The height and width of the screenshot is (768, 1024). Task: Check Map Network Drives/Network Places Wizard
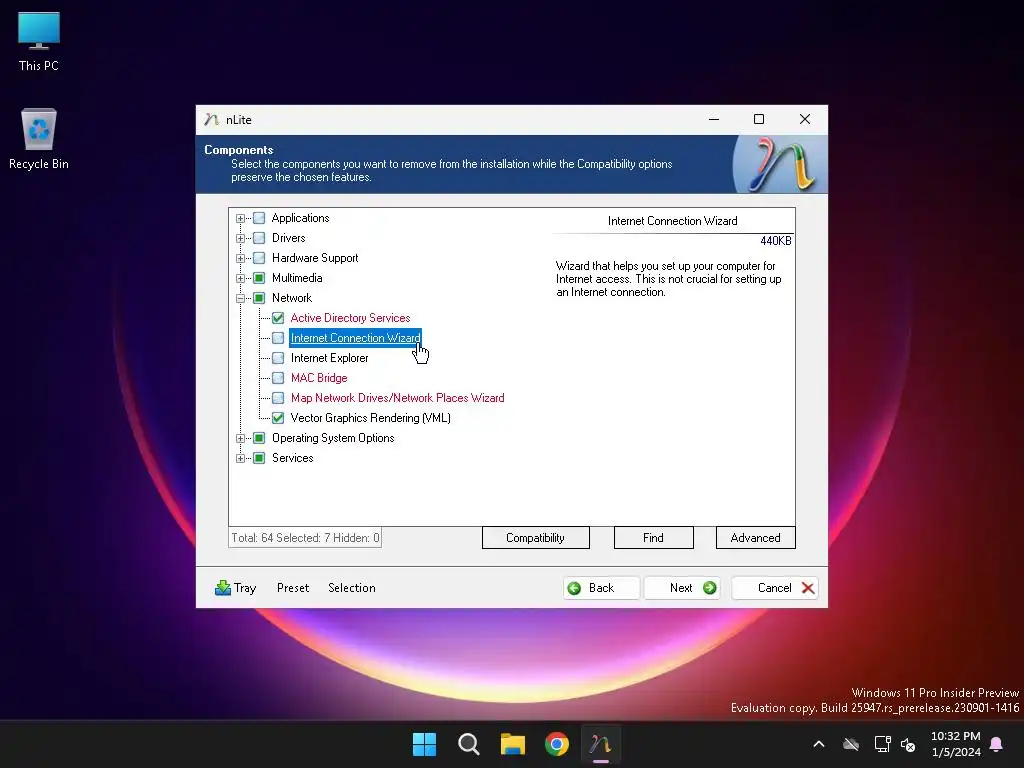[278, 398]
